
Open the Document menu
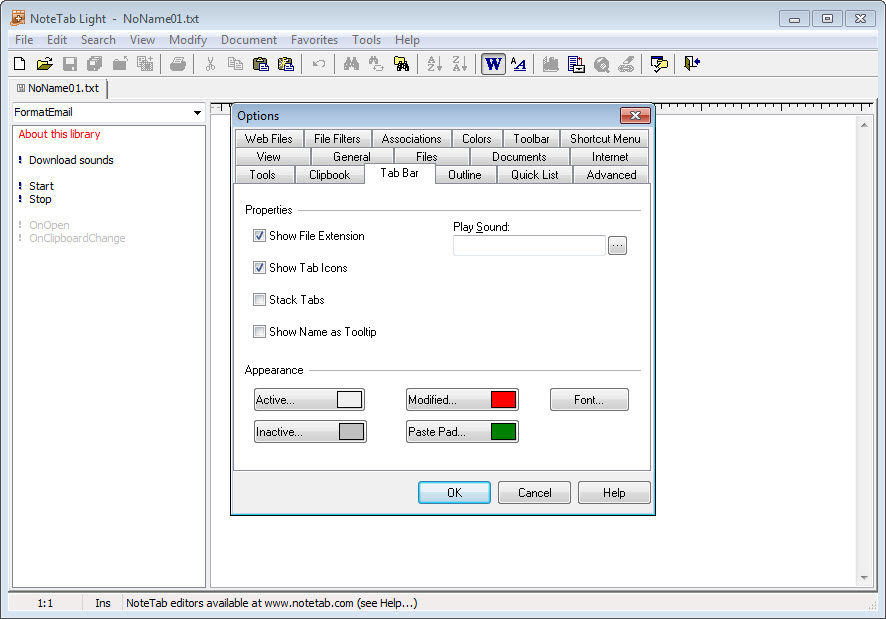point(249,40)
